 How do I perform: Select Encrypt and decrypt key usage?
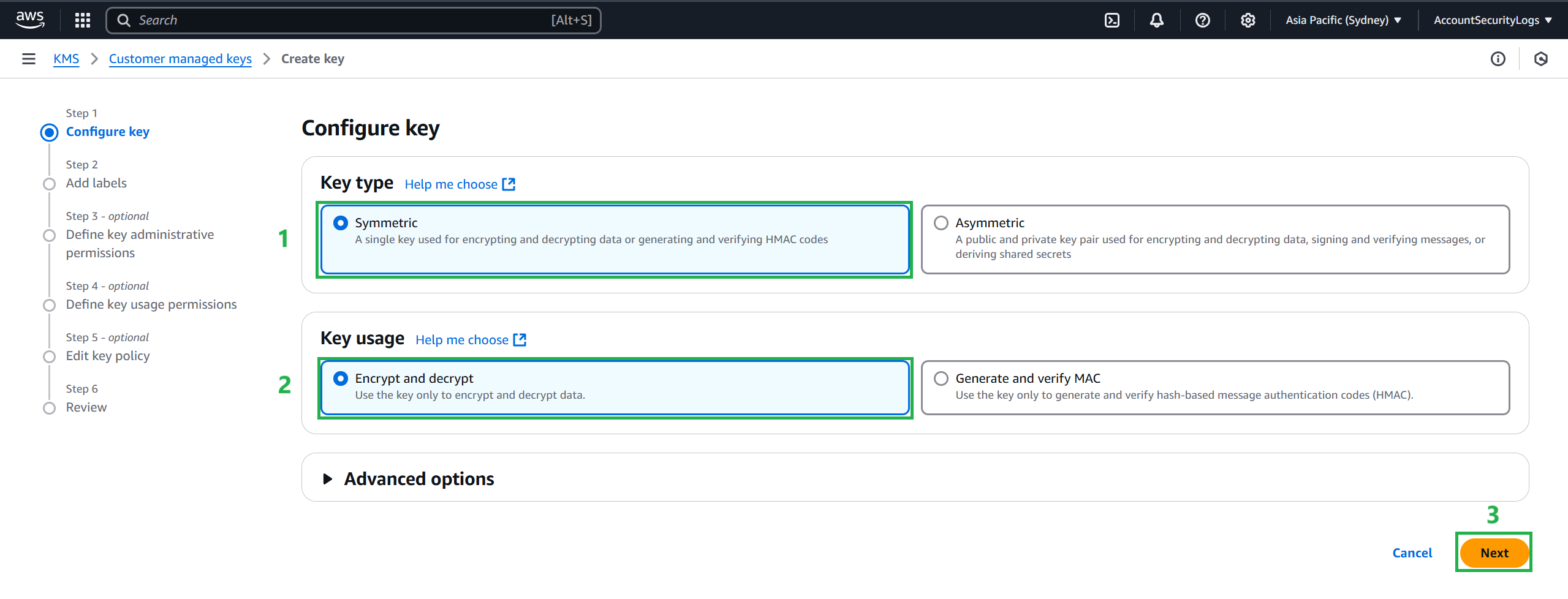click(x=341, y=379)
